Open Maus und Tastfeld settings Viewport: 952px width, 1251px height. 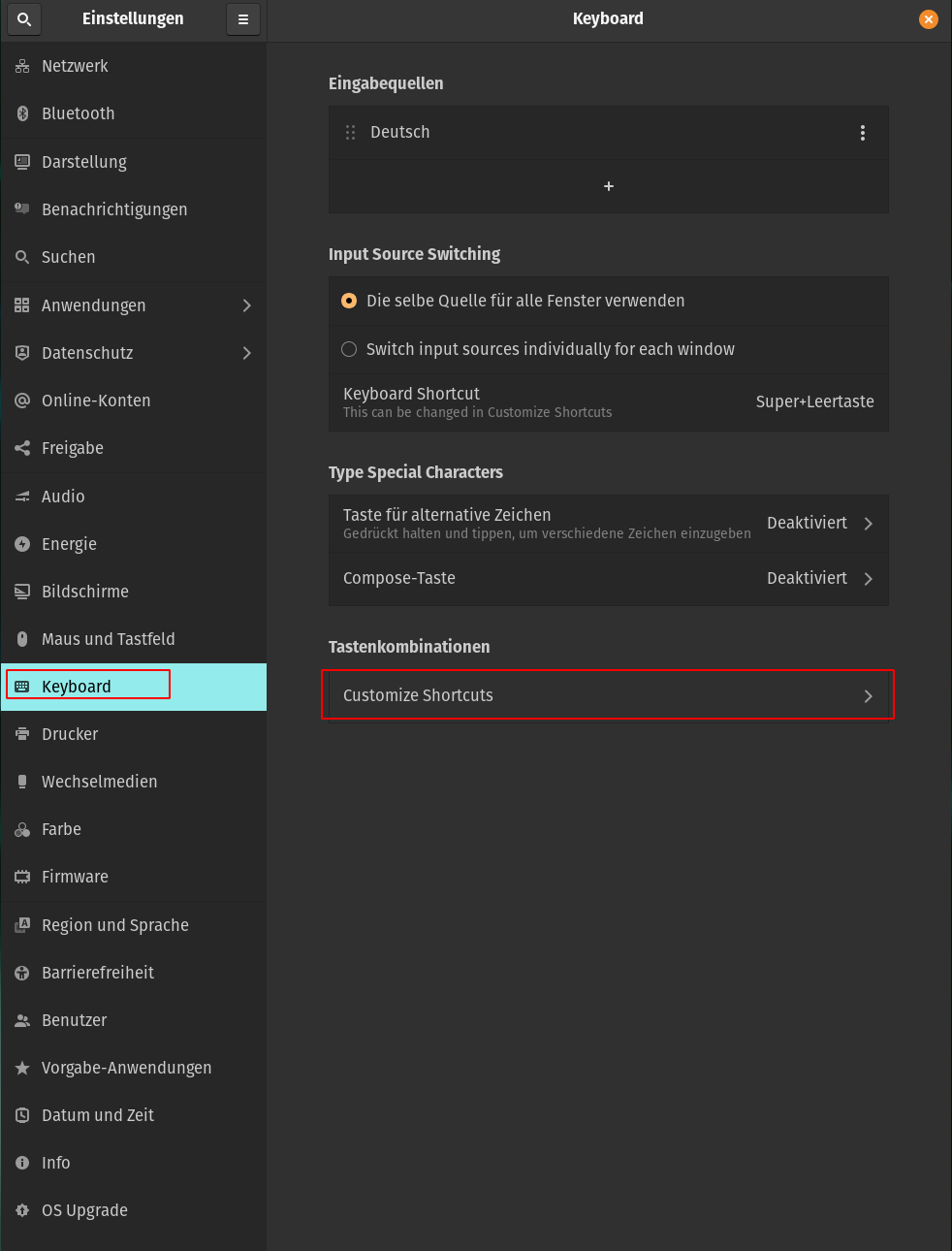(x=108, y=639)
